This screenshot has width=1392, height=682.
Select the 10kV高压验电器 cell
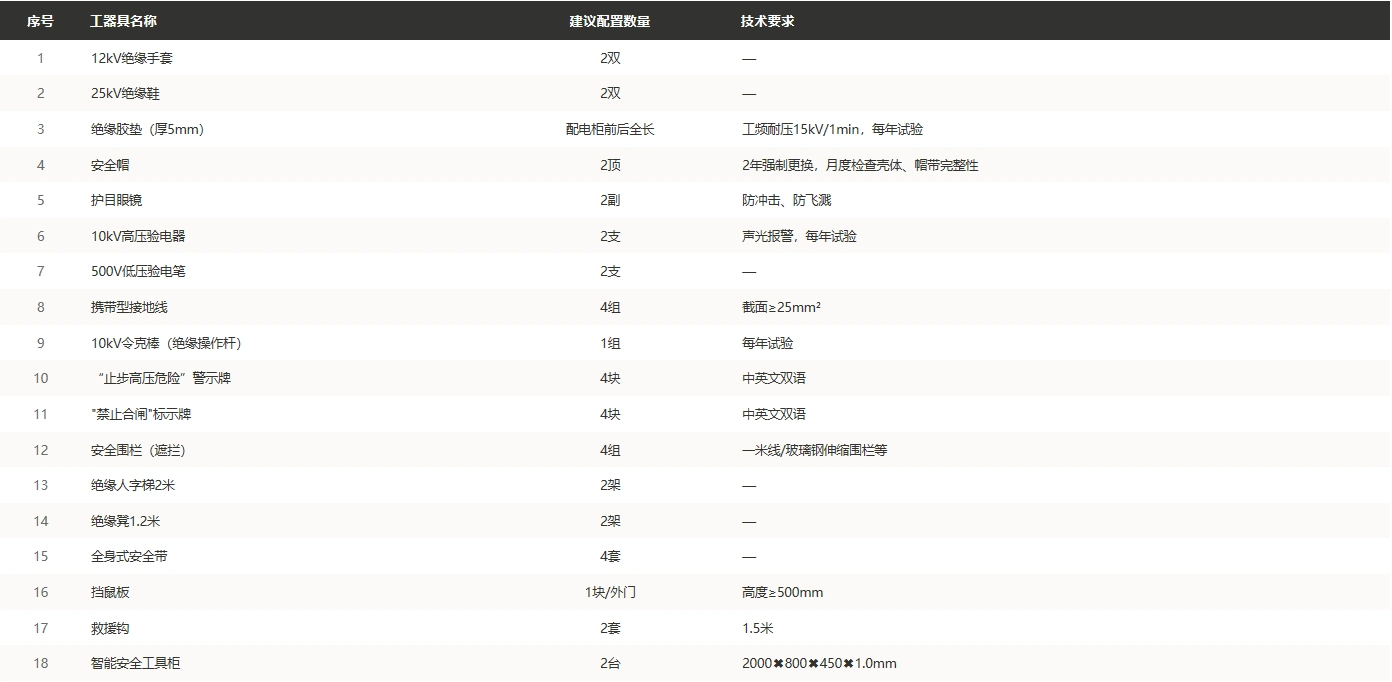(138, 236)
